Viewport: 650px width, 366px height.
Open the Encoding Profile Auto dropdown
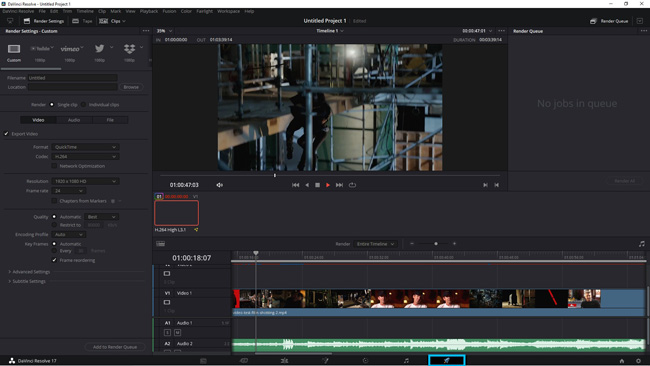coord(68,235)
